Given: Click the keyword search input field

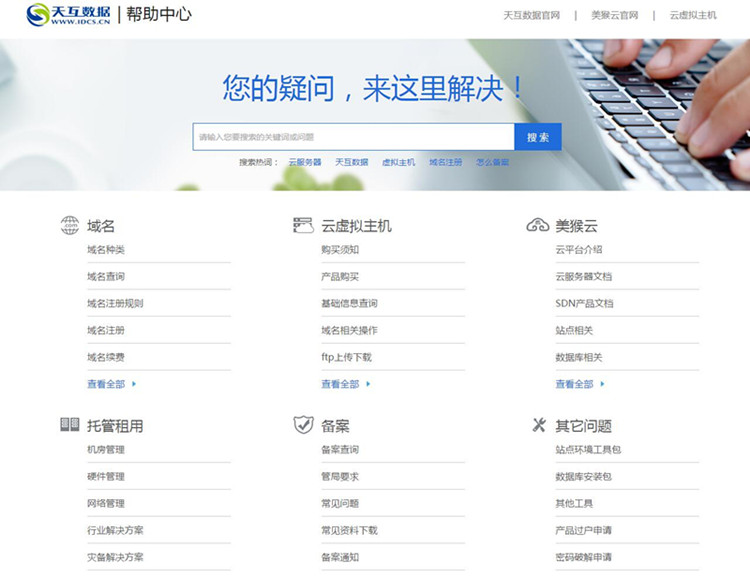Looking at the screenshot, I should (x=353, y=137).
